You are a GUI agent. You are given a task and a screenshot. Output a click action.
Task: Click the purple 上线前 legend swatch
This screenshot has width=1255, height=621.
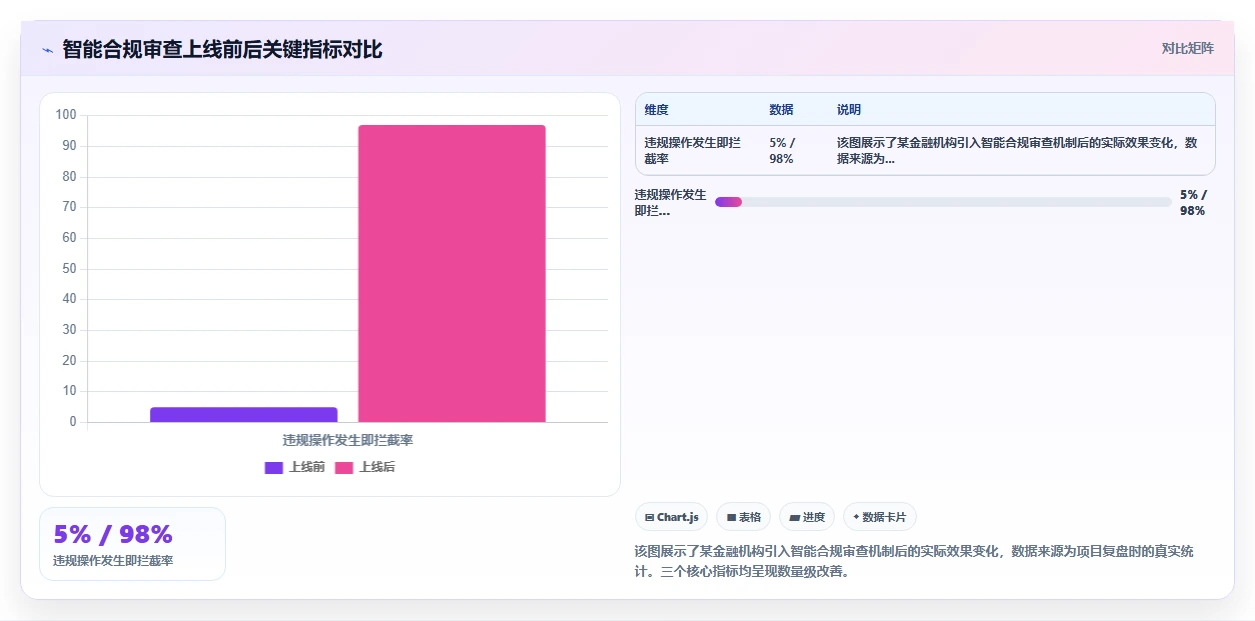(274, 468)
